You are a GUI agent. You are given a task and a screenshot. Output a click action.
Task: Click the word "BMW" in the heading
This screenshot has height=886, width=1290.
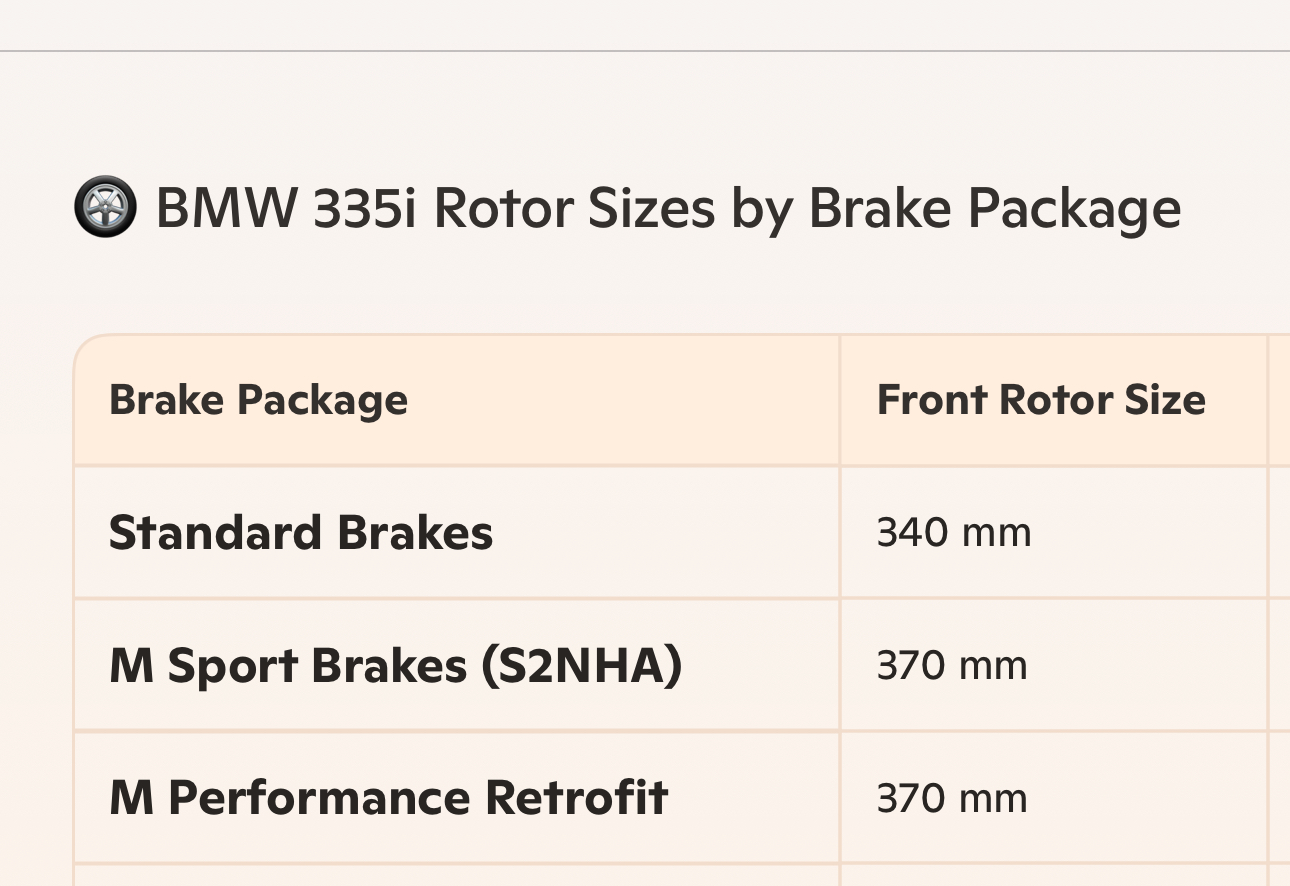pos(226,209)
